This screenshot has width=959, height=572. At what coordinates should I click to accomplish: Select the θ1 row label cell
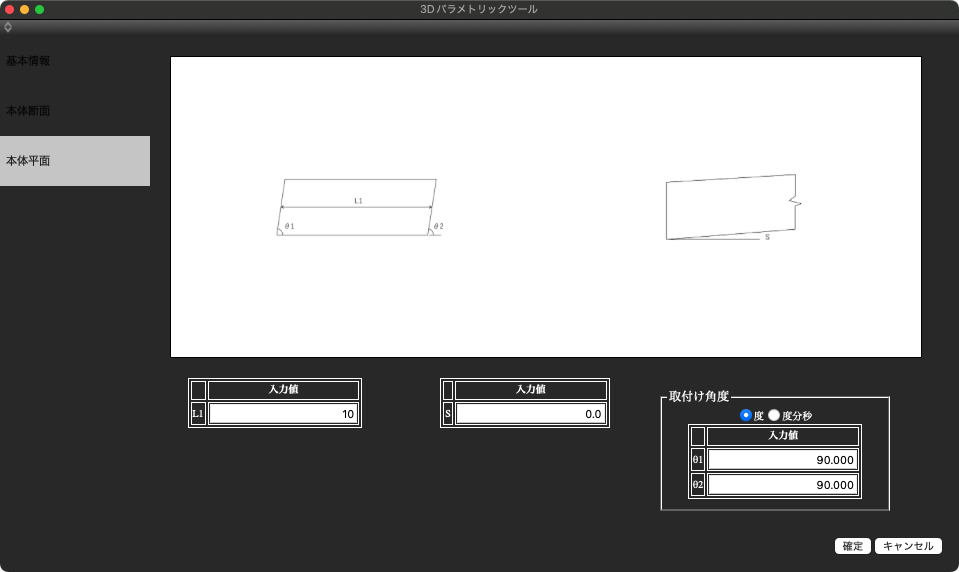click(x=698, y=460)
